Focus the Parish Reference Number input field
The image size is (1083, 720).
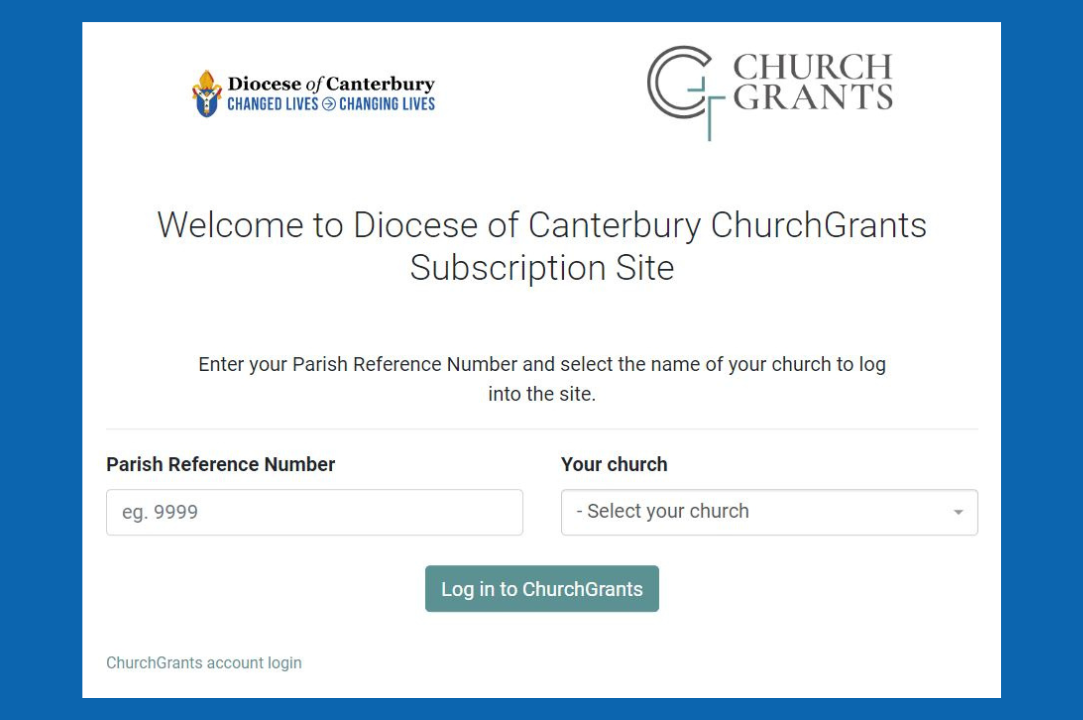tap(314, 512)
